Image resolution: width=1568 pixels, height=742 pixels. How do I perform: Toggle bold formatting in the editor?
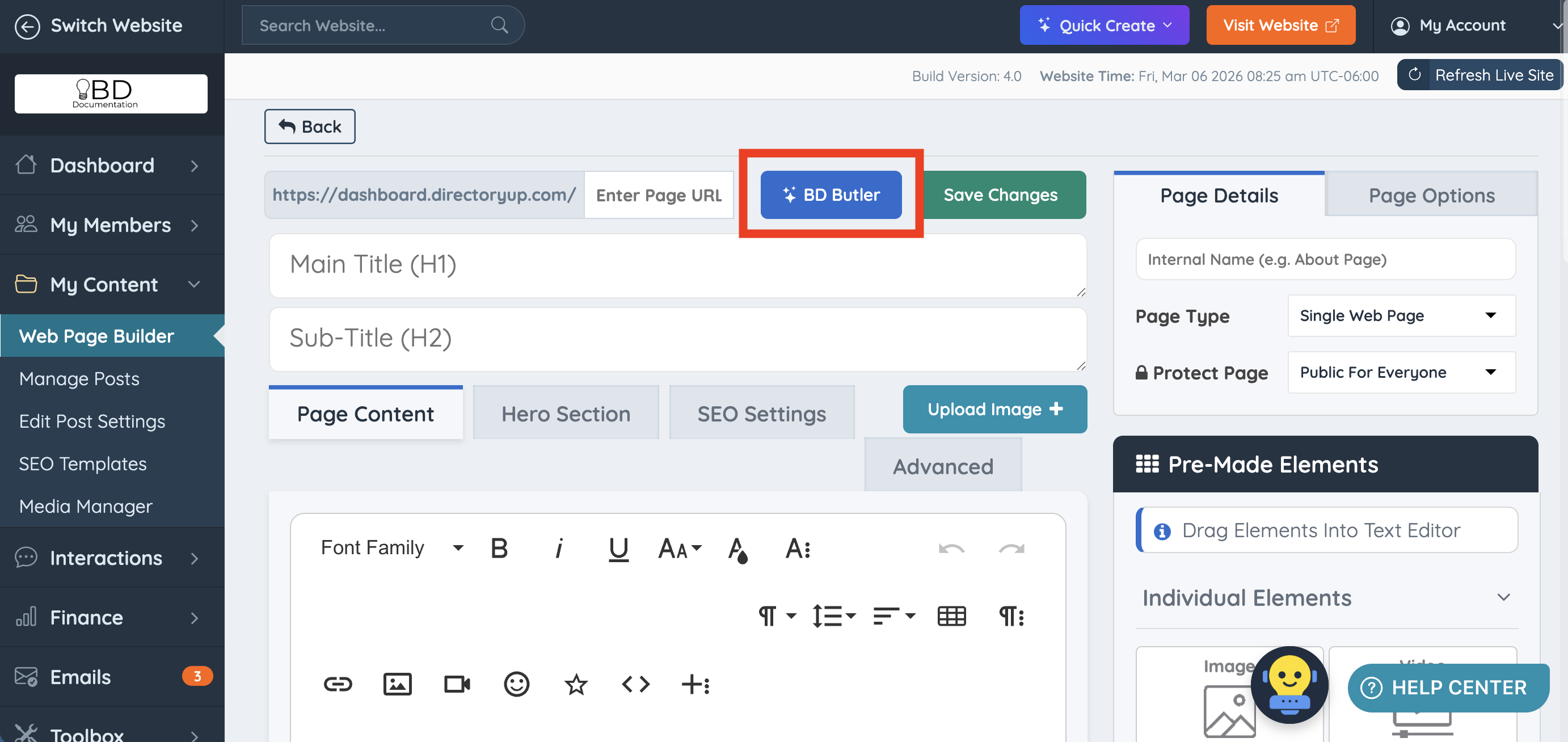coord(499,548)
